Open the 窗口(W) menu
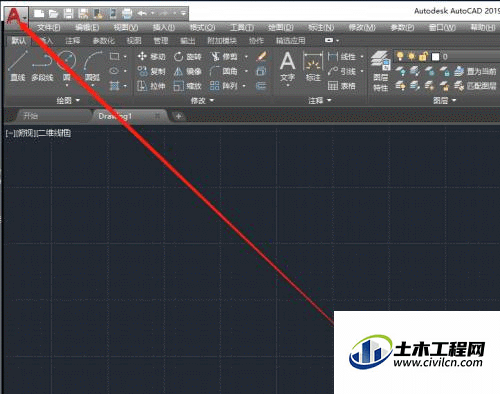Viewport: 500px width, 394px height. tap(442, 28)
